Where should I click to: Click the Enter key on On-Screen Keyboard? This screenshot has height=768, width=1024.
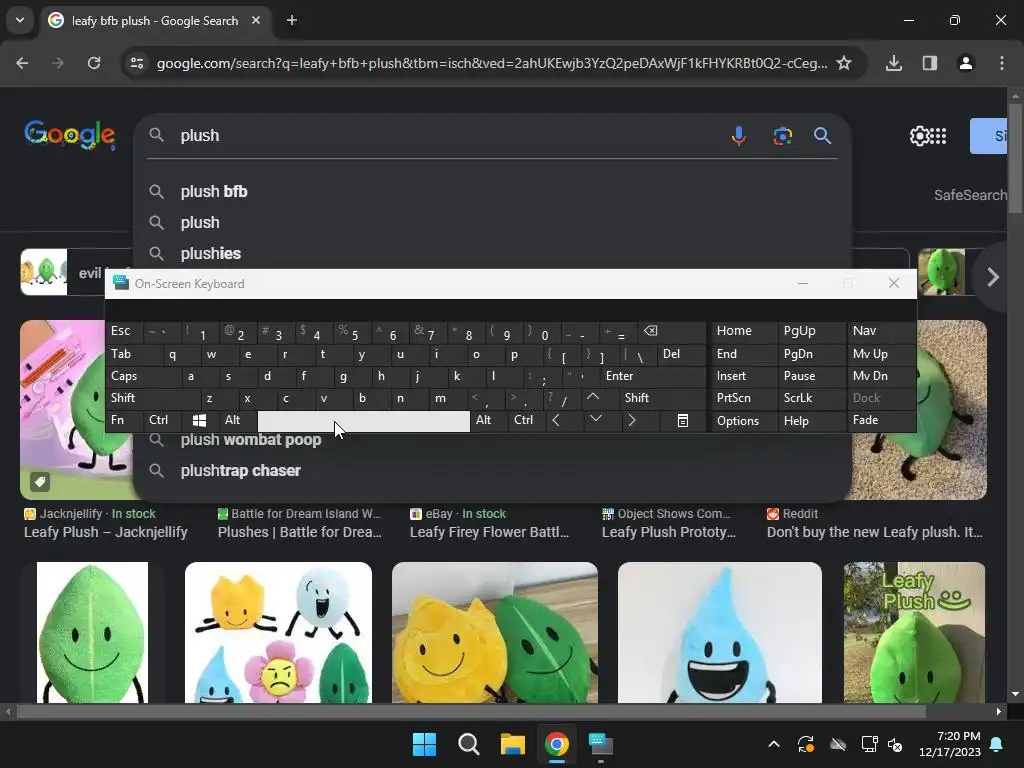tap(653, 376)
